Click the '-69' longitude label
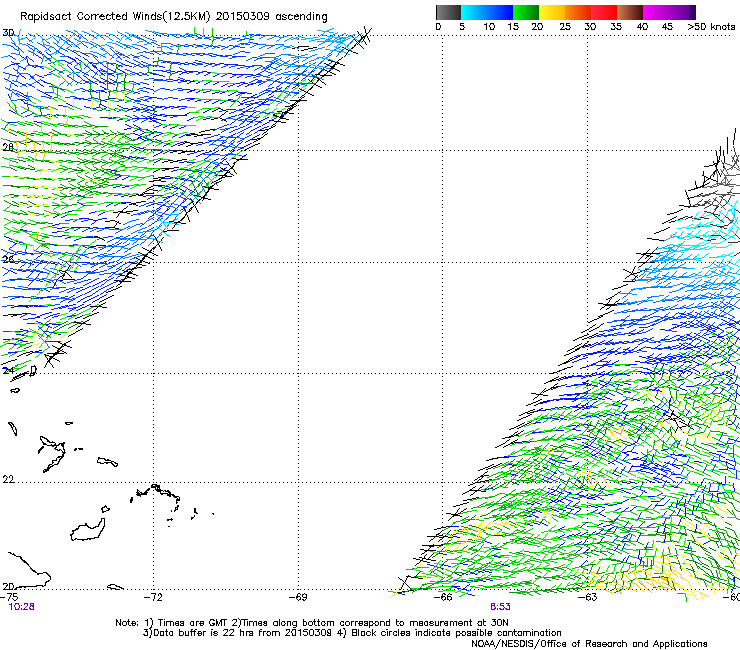This screenshot has width=740, height=650. pos(298,597)
